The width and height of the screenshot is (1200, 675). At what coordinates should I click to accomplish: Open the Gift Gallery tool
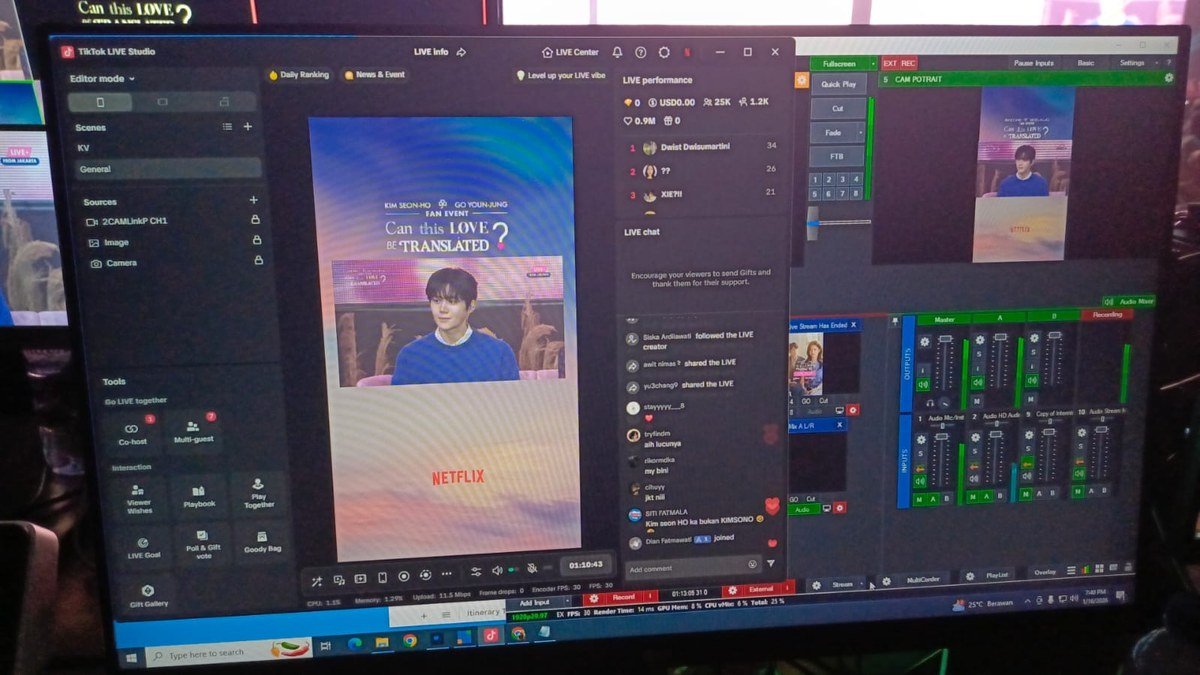pos(148,596)
